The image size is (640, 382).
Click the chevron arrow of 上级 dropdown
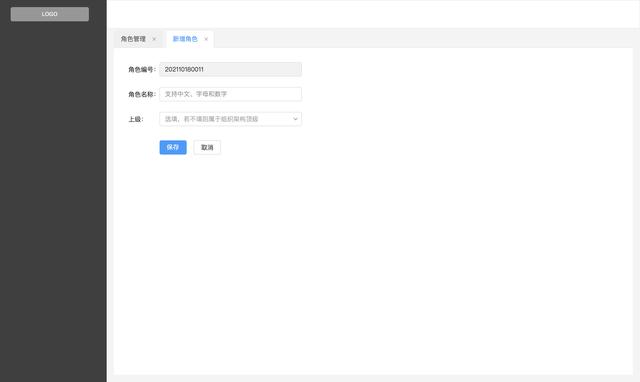pyautogui.click(x=295, y=119)
